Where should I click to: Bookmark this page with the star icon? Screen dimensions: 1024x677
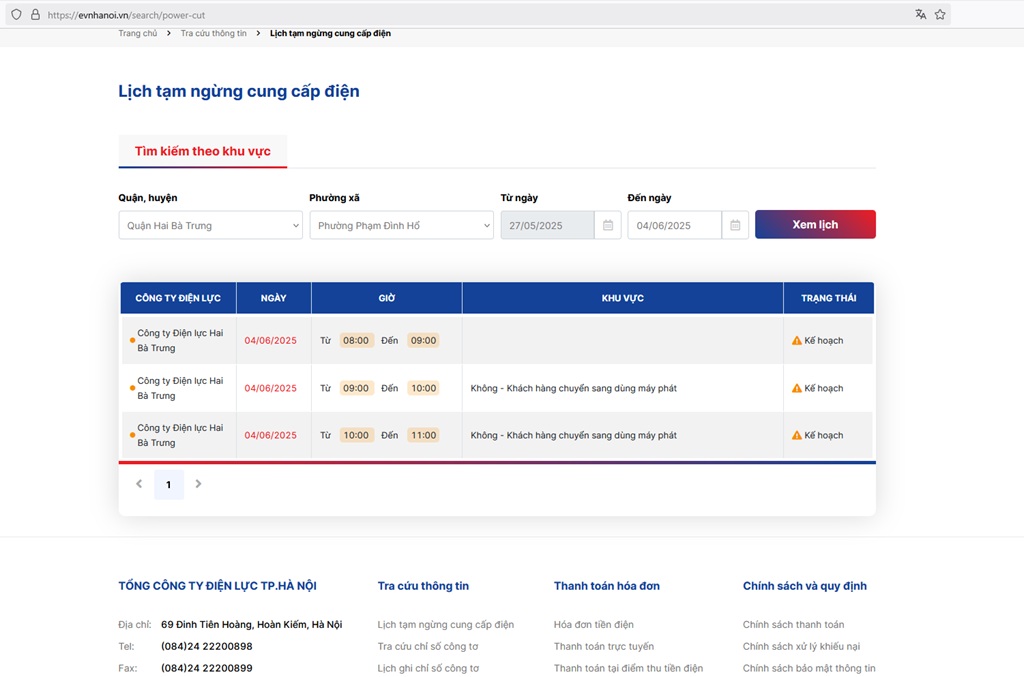tap(940, 15)
